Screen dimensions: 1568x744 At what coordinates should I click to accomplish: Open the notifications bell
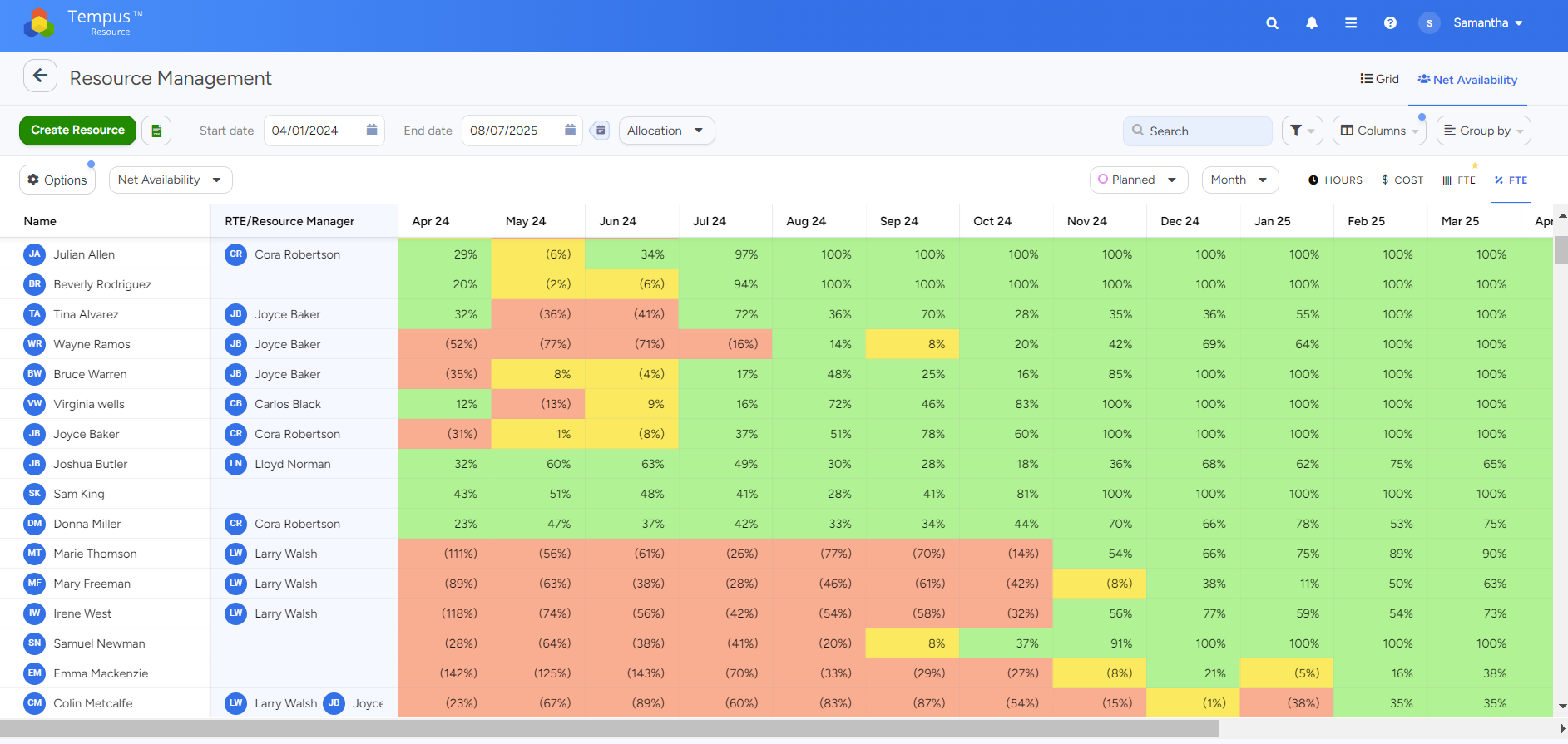click(x=1312, y=23)
